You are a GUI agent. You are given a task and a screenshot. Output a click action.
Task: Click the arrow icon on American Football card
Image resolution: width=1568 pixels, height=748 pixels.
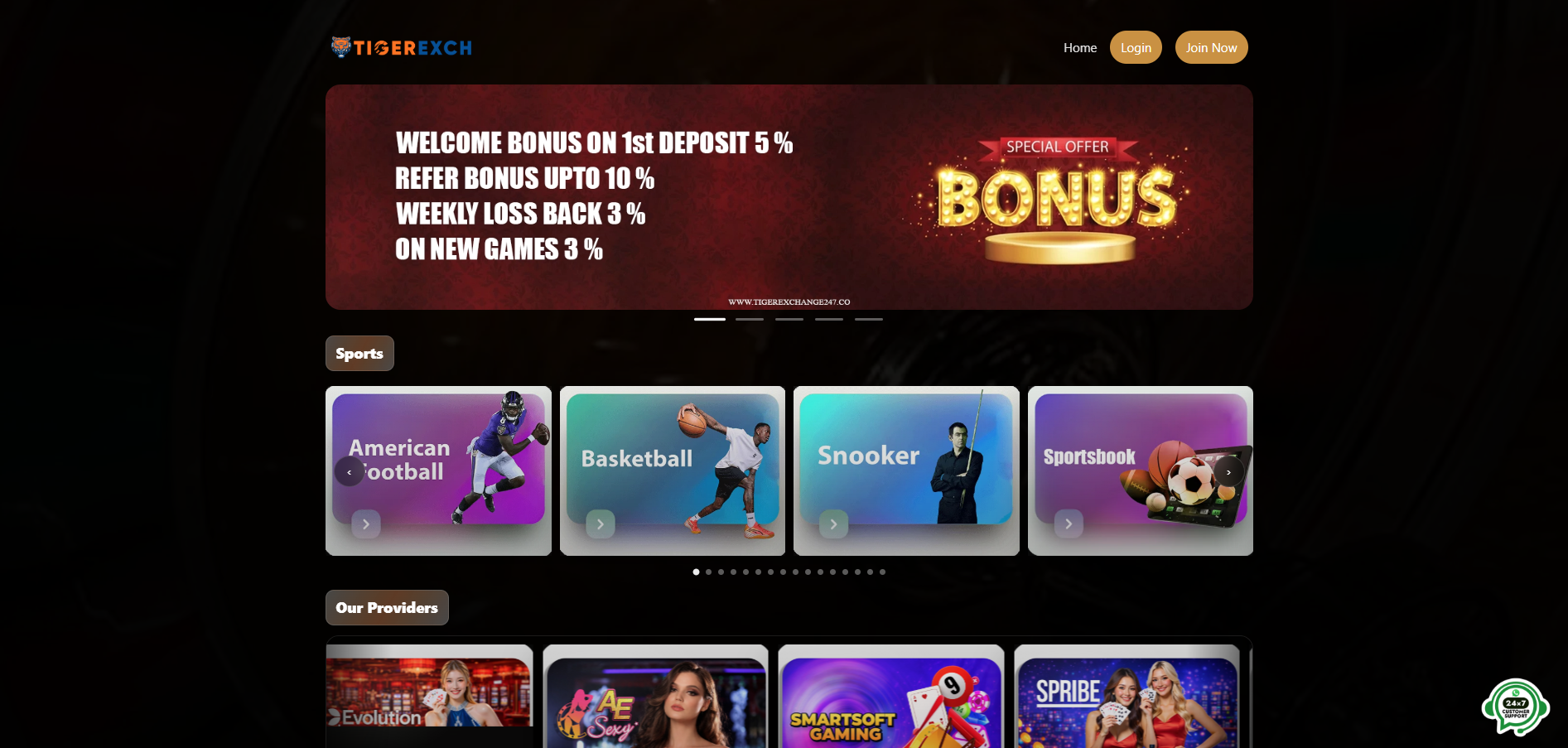click(x=366, y=524)
